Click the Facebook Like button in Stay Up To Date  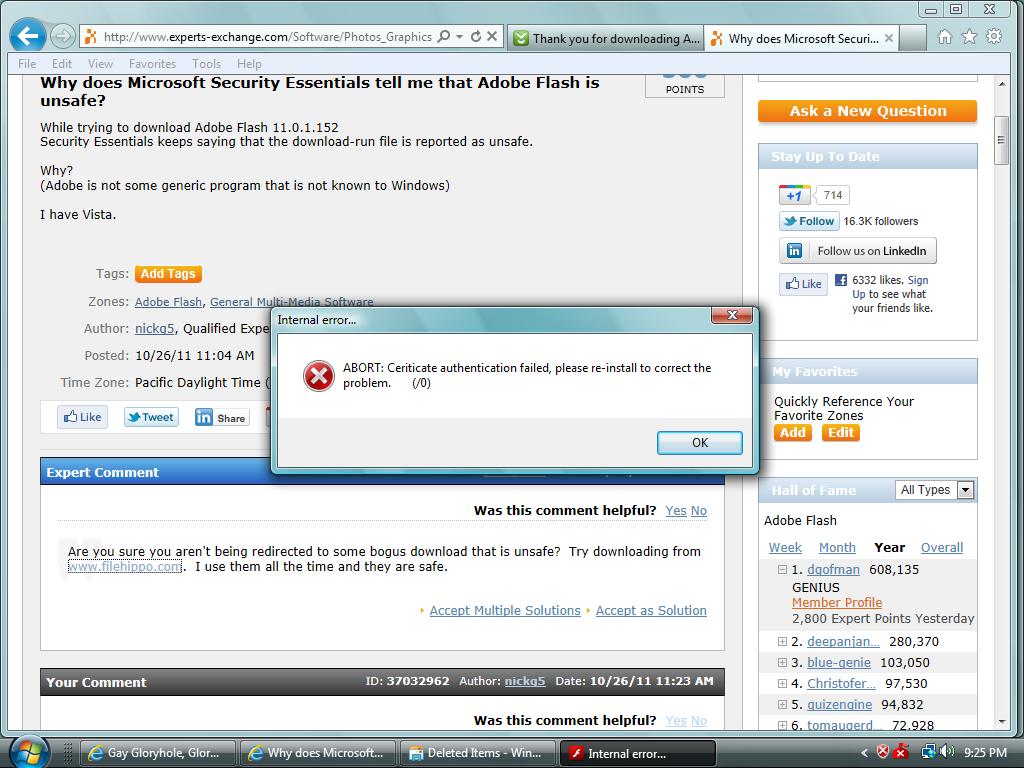tap(803, 283)
